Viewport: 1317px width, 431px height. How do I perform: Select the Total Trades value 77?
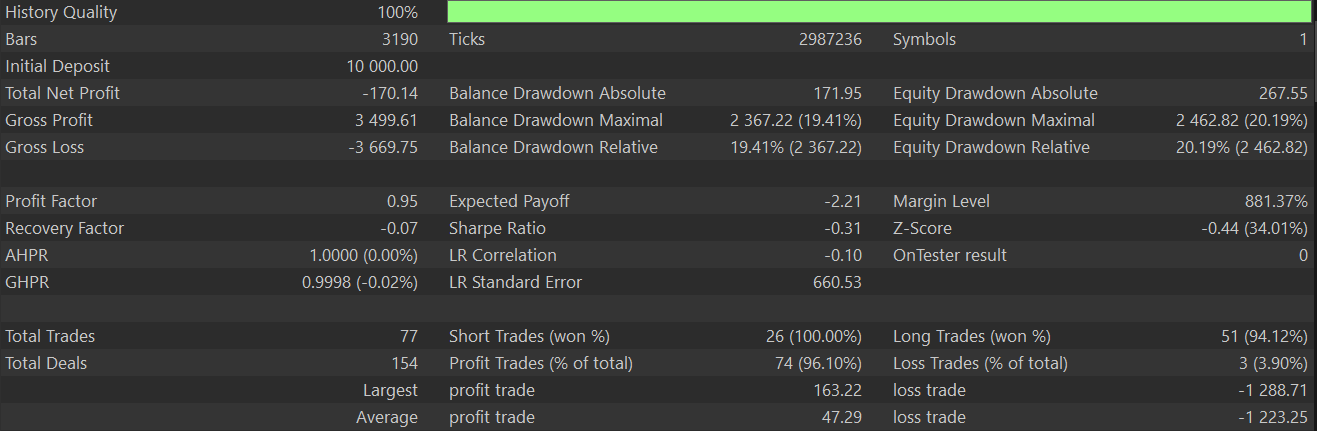coord(408,336)
